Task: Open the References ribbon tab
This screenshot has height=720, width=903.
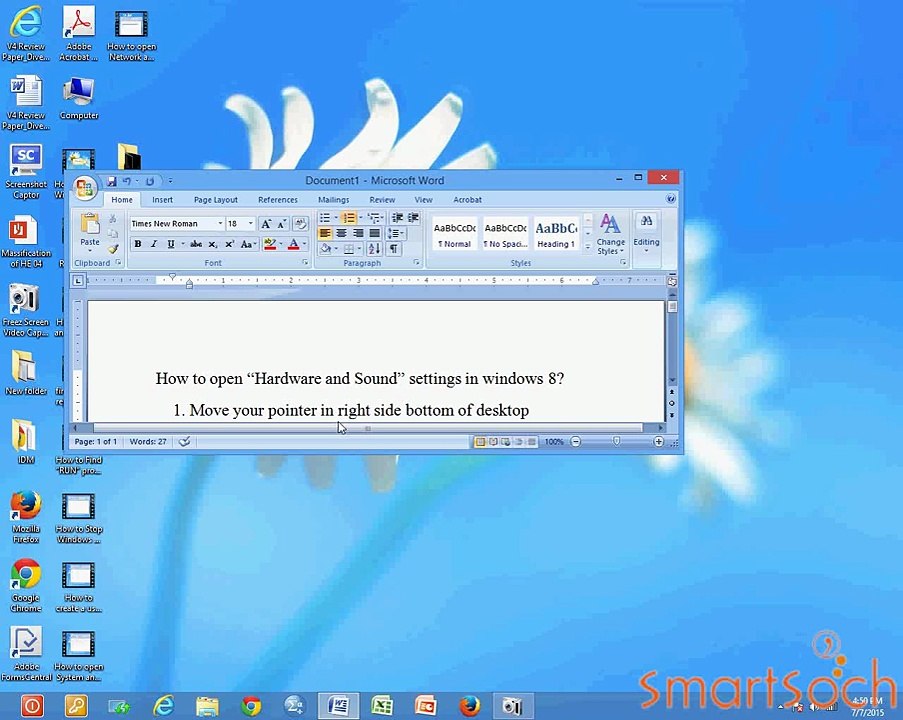Action: (278, 199)
